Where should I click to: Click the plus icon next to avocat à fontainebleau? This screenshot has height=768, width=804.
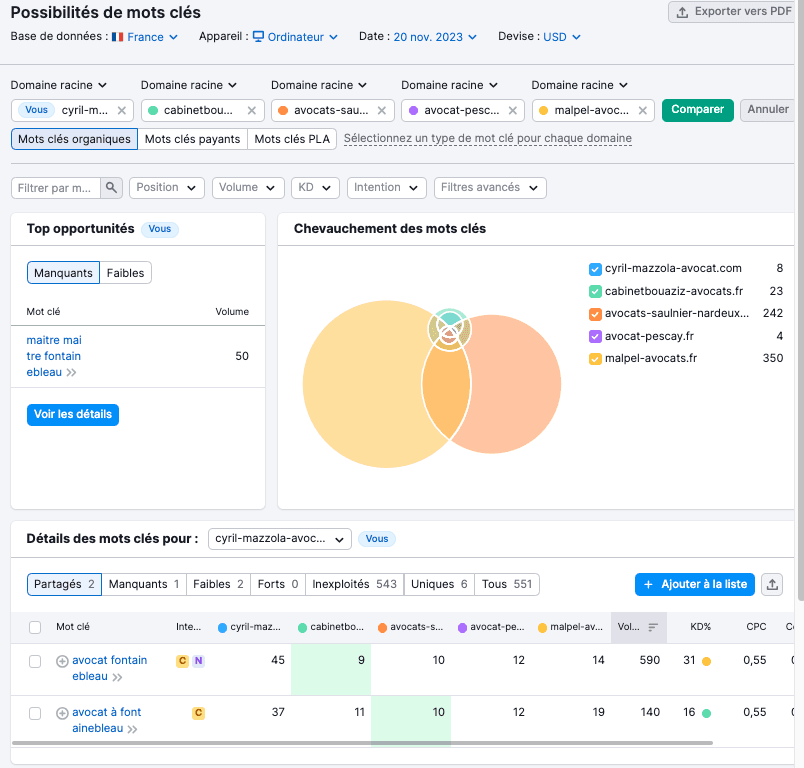62,713
